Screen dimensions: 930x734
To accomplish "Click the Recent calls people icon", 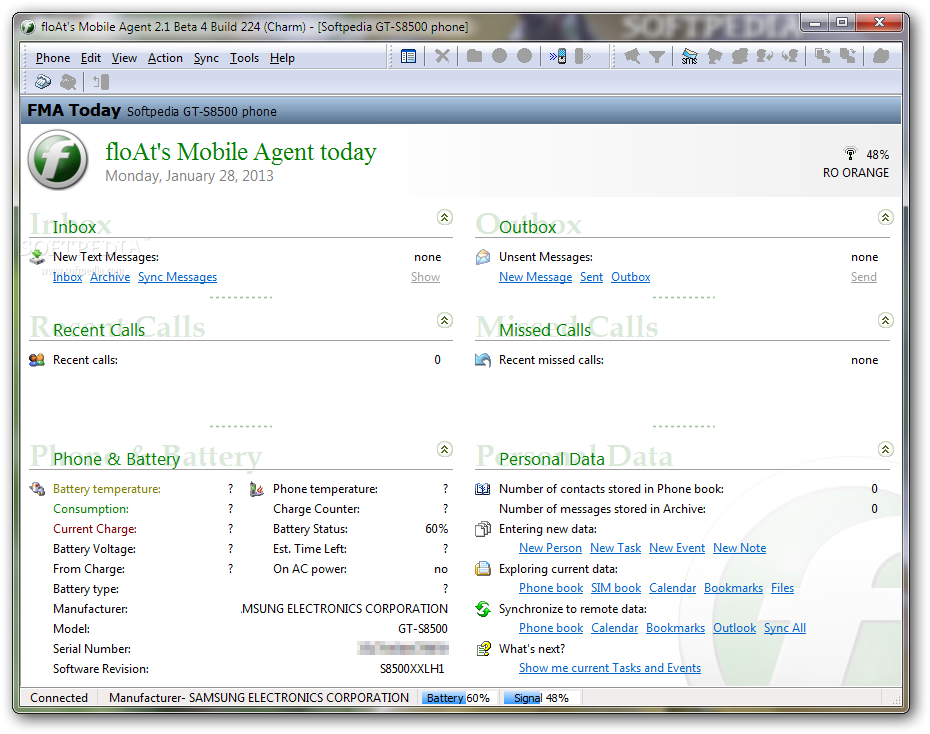I will [x=37, y=360].
